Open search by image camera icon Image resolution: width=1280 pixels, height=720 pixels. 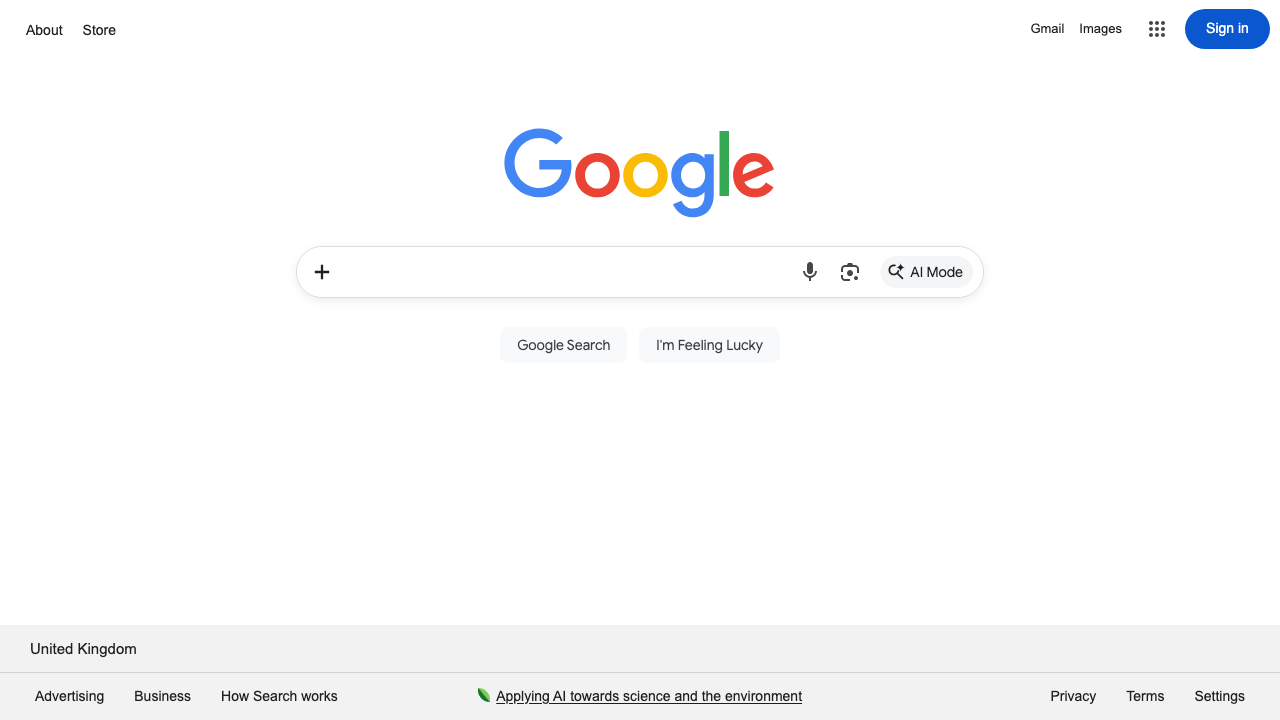click(x=850, y=272)
